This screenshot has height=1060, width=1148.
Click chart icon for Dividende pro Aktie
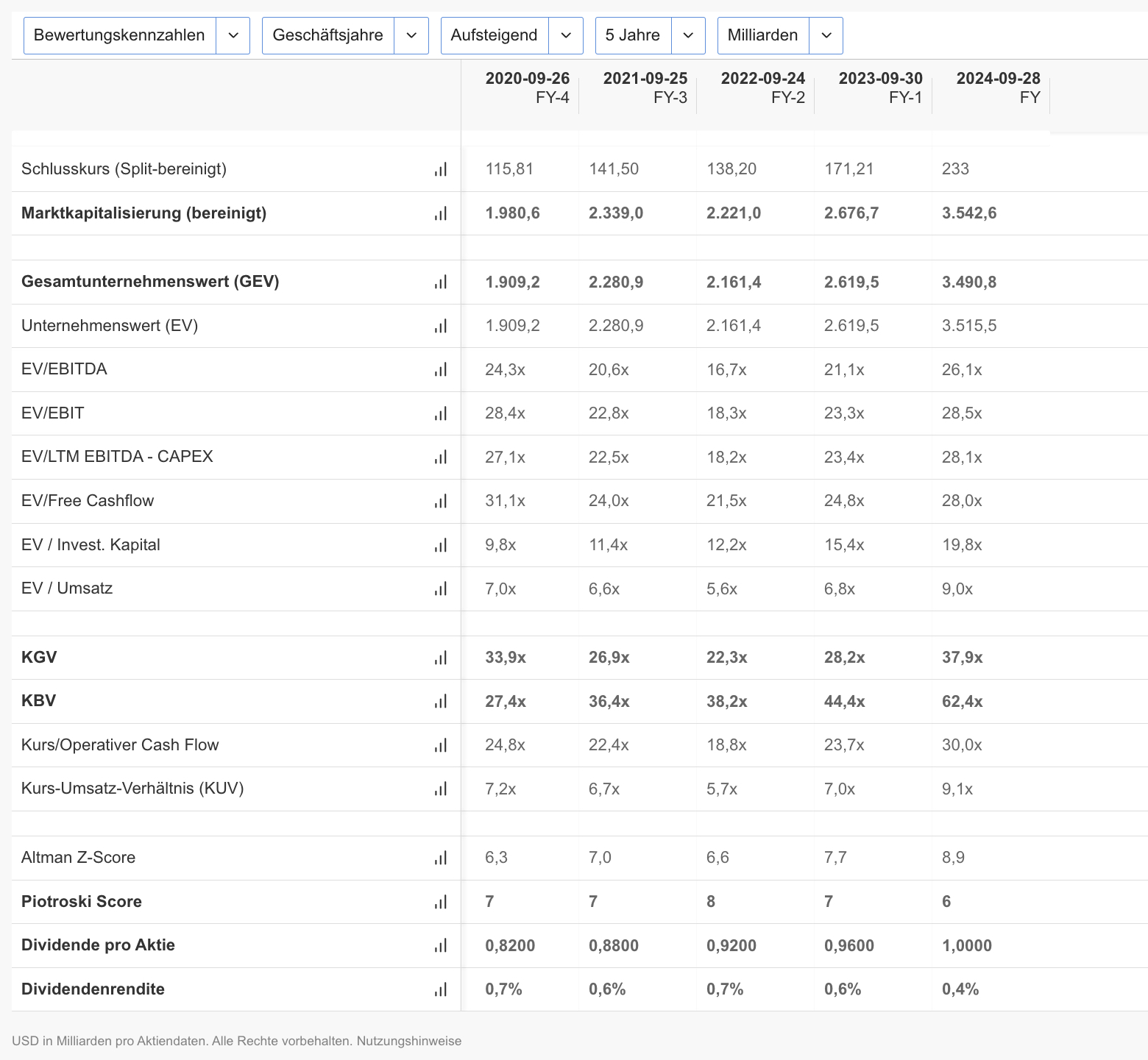pyautogui.click(x=440, y=945)
